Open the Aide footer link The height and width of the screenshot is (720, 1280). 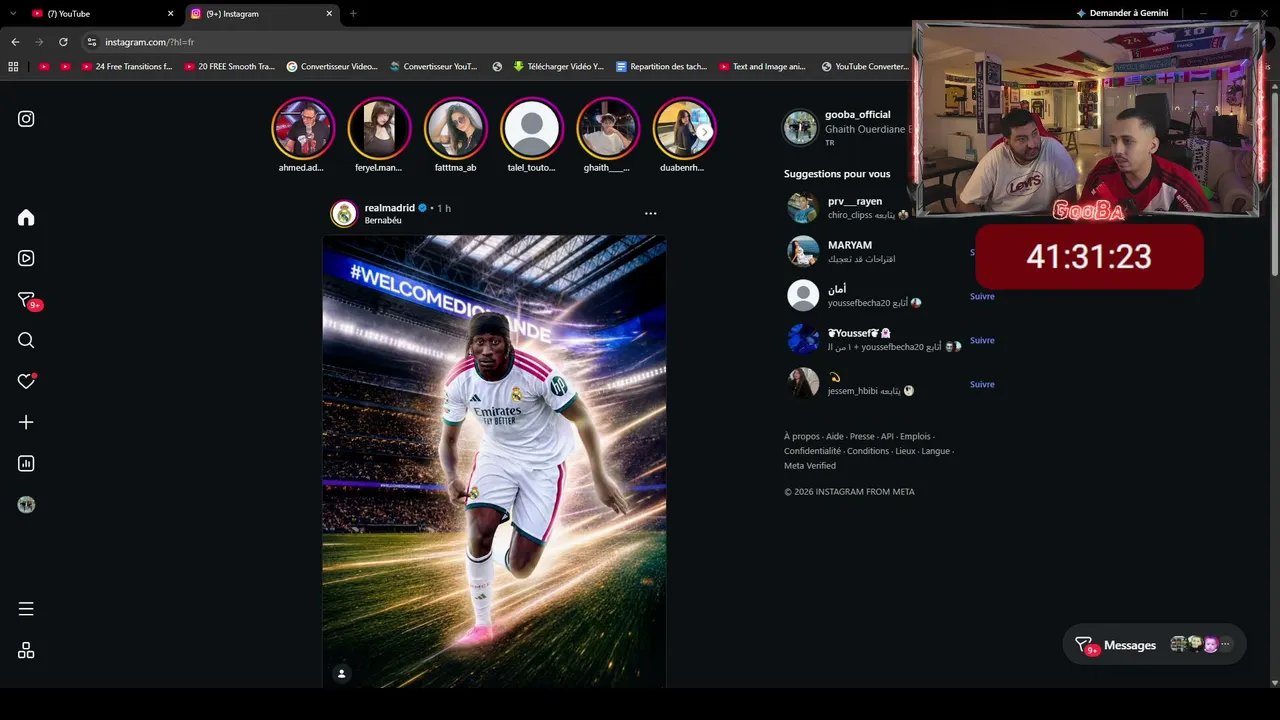[x=835, y=436]
